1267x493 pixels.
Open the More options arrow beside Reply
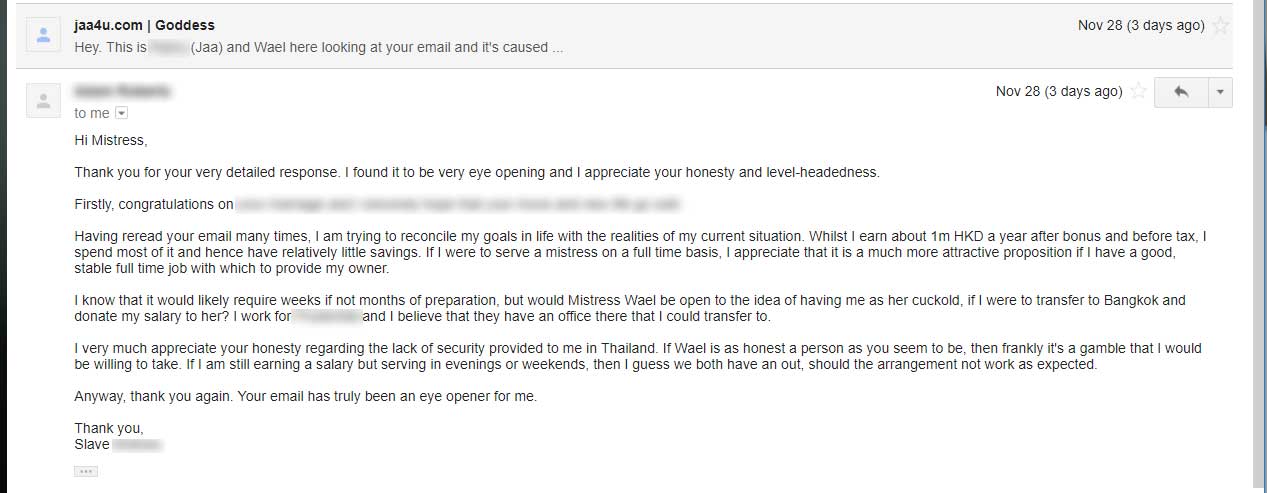click(x=1220, y=92)
